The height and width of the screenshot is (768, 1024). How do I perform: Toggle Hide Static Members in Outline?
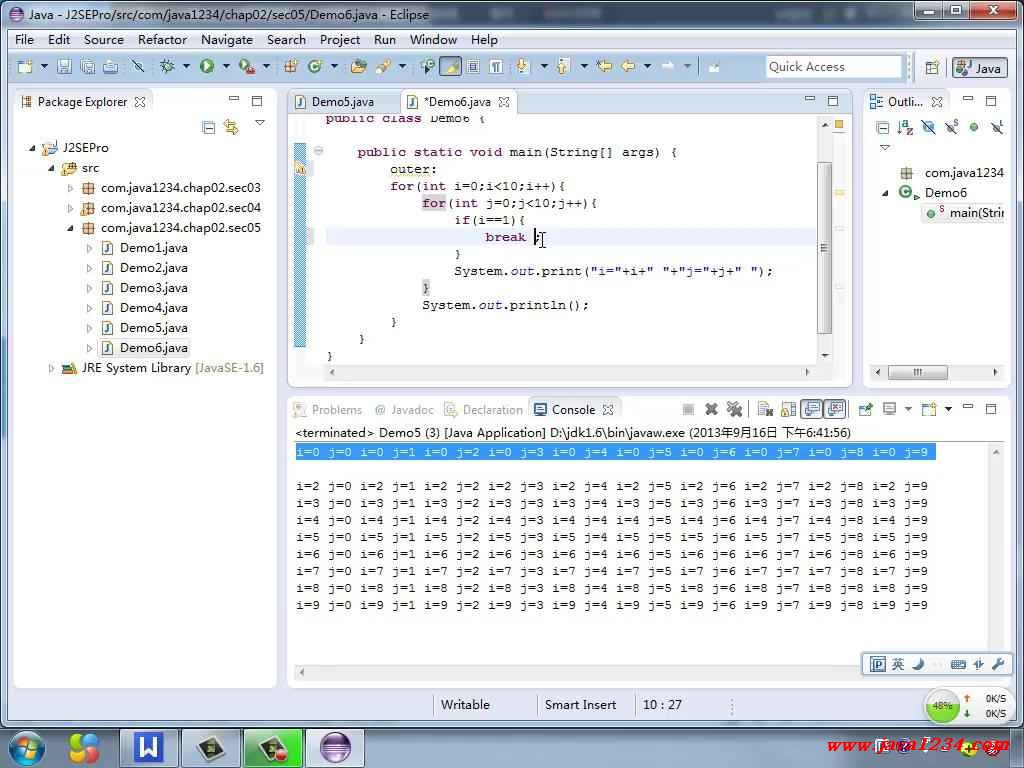click(951, 127)
